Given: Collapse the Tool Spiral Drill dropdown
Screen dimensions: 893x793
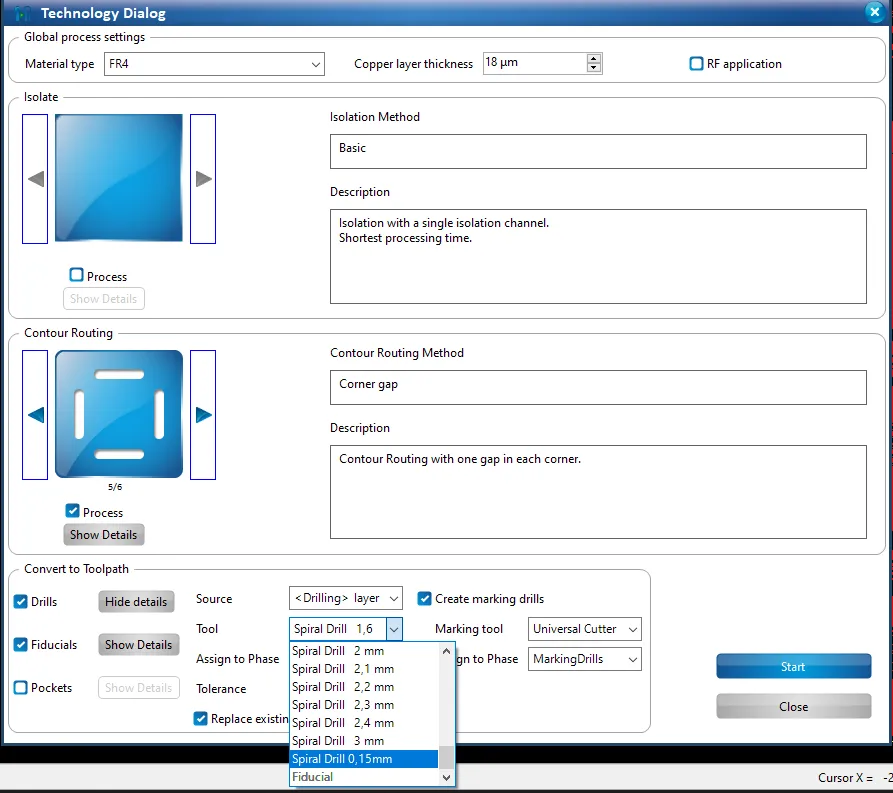Looking at the screenshot, I should pyautogui.click(x=394, y=629).
